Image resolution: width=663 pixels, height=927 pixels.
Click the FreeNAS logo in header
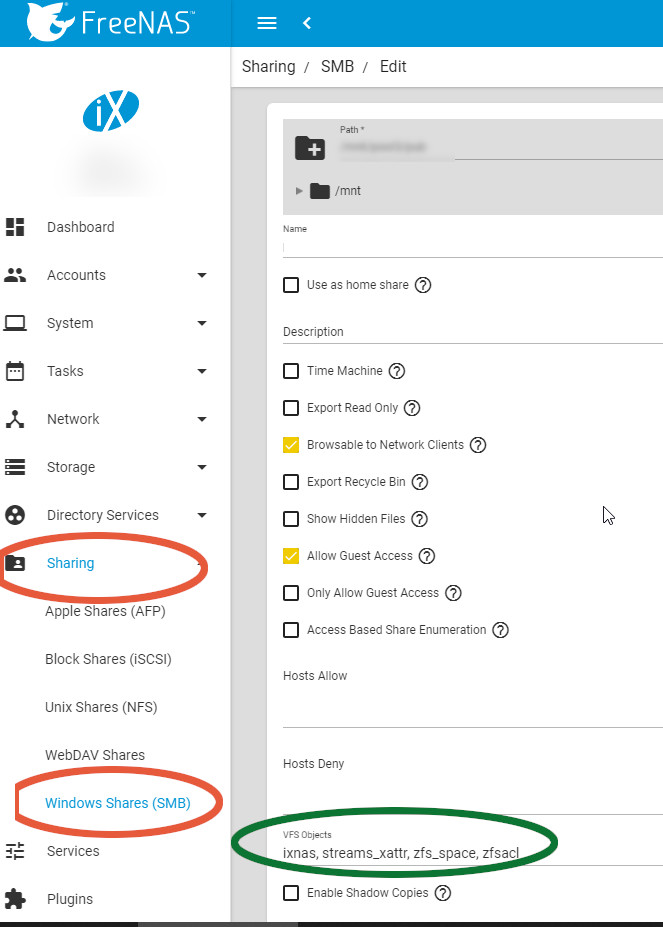(109, 22)
